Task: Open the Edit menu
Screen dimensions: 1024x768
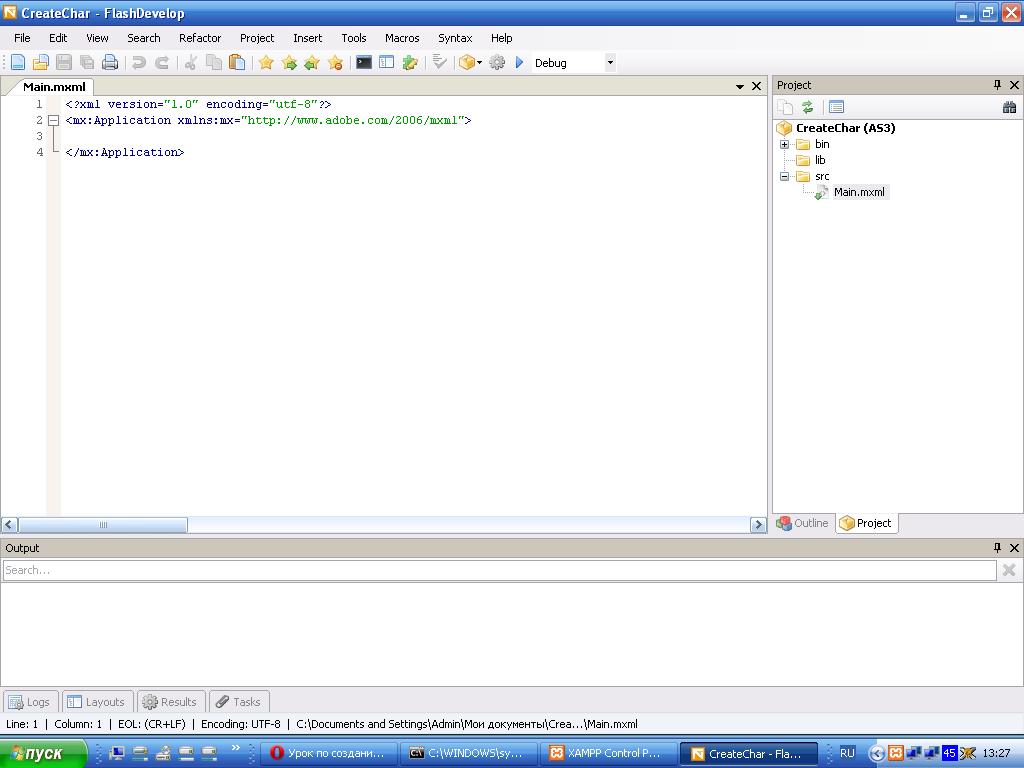Action: click(x=58, y=38)
